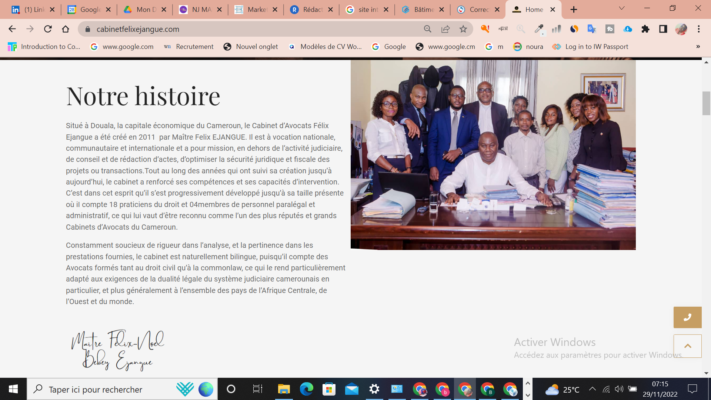Show hidden system tray icons
The width and height of the screenshot is (711, 400).
click(592, 389)
